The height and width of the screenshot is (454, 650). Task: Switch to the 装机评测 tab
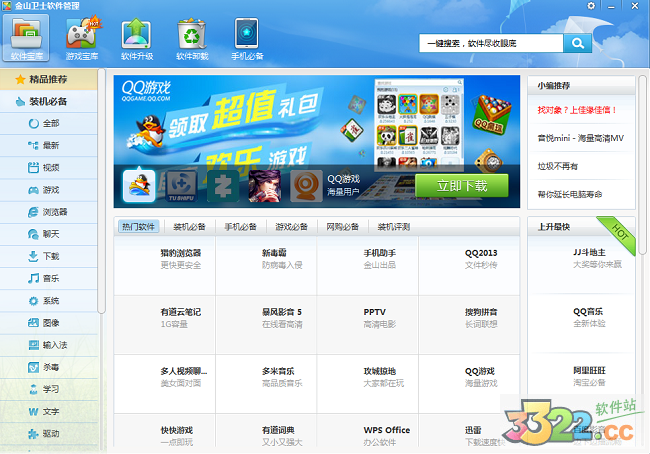click(394, 227)
